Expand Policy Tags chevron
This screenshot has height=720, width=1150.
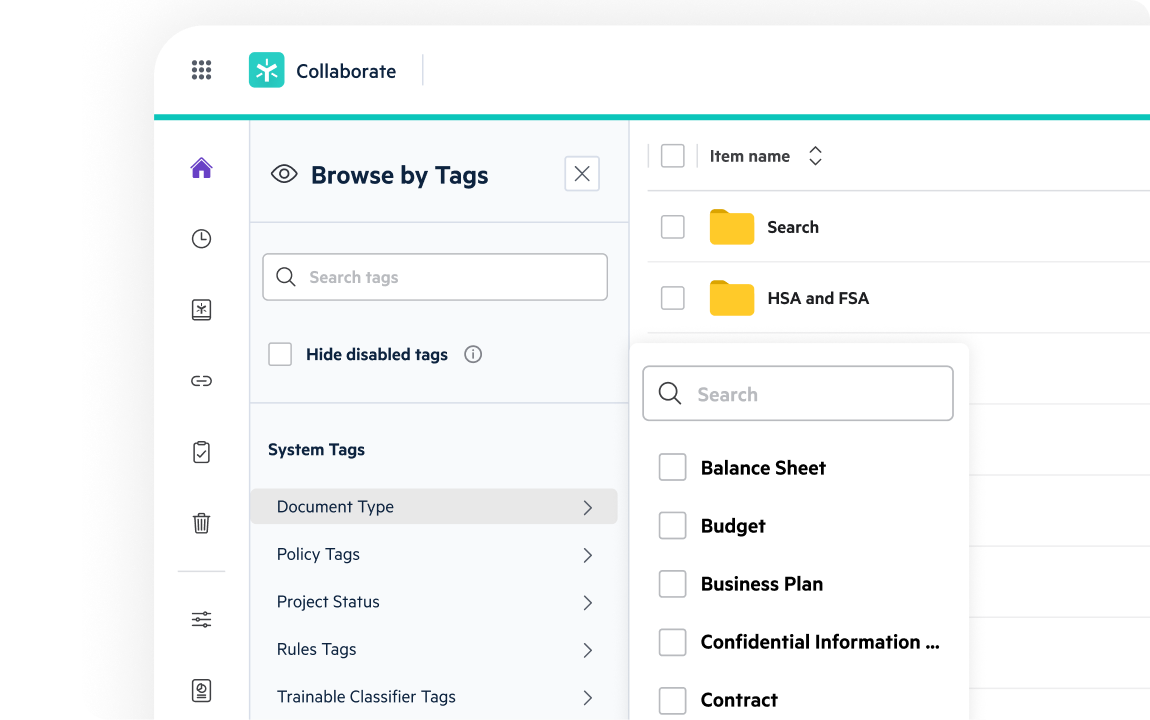pos(587,555)
